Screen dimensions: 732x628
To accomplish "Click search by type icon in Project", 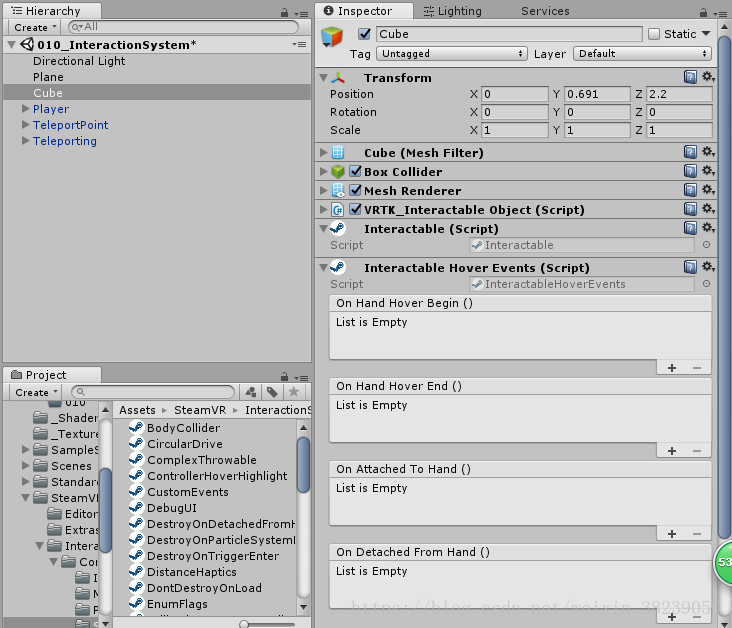I will [251, 392].
